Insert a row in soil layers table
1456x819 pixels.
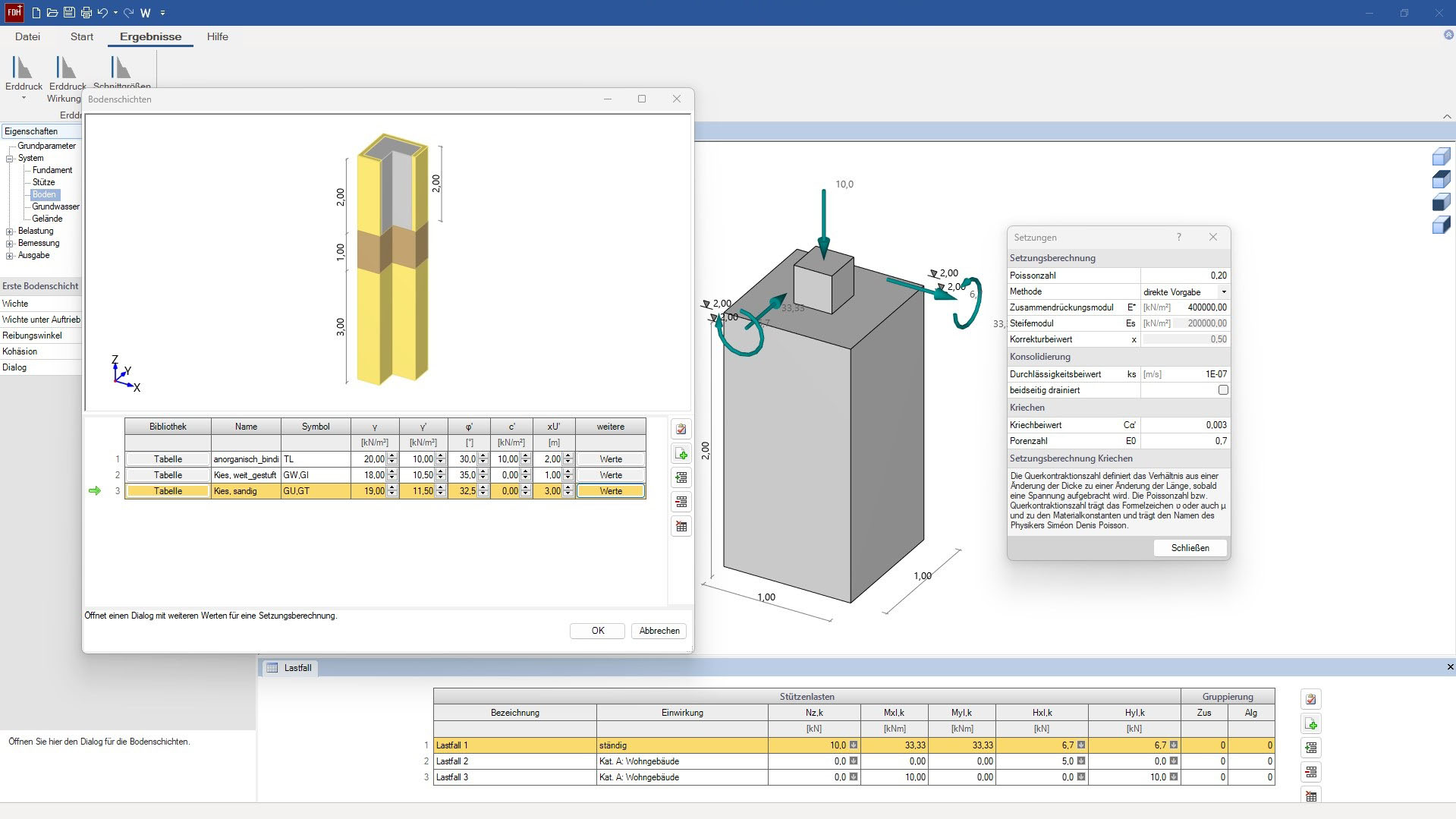pyautogui.click(x=681, y=477)
